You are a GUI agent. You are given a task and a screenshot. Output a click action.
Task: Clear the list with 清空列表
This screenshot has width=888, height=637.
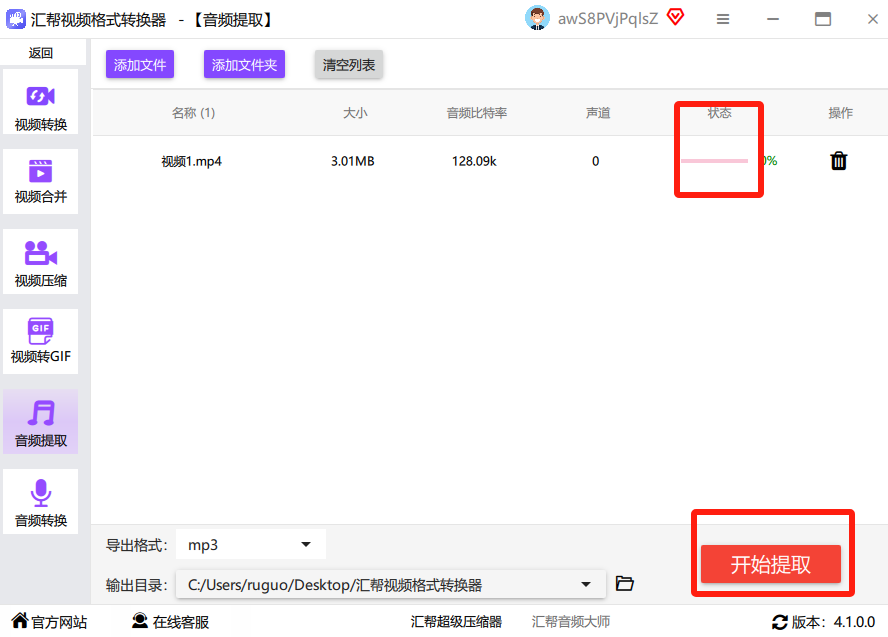[x=349, y=65]
